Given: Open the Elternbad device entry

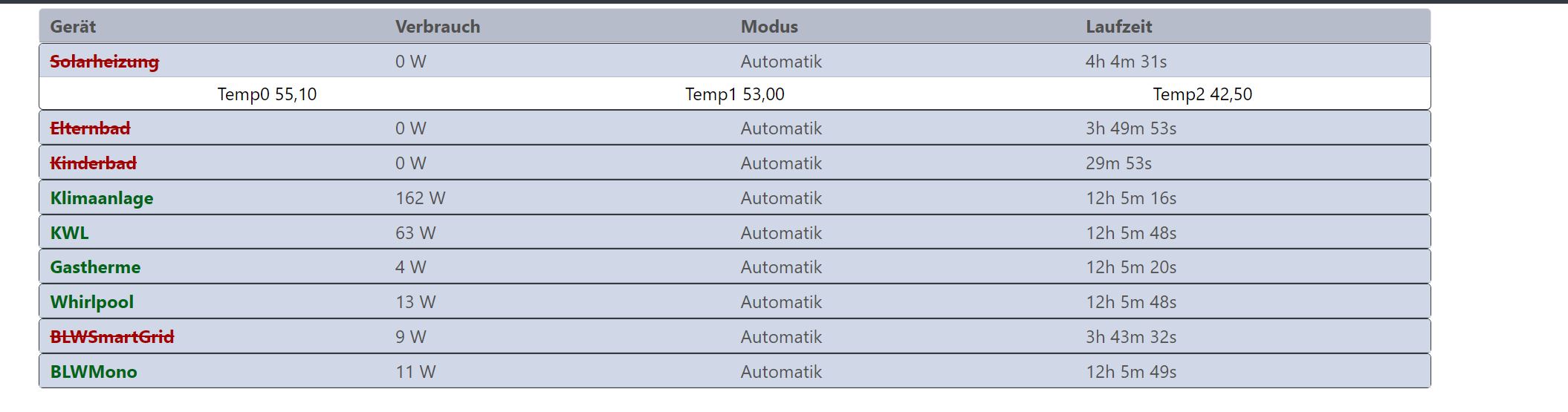Looking at the screenshot, I should (x=90, y=128).
